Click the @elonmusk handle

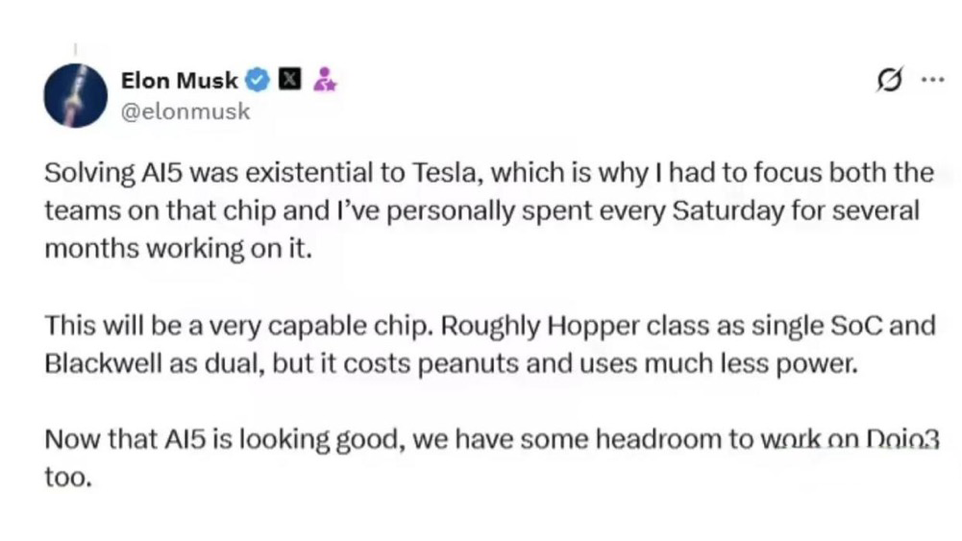tap(185, 112)
